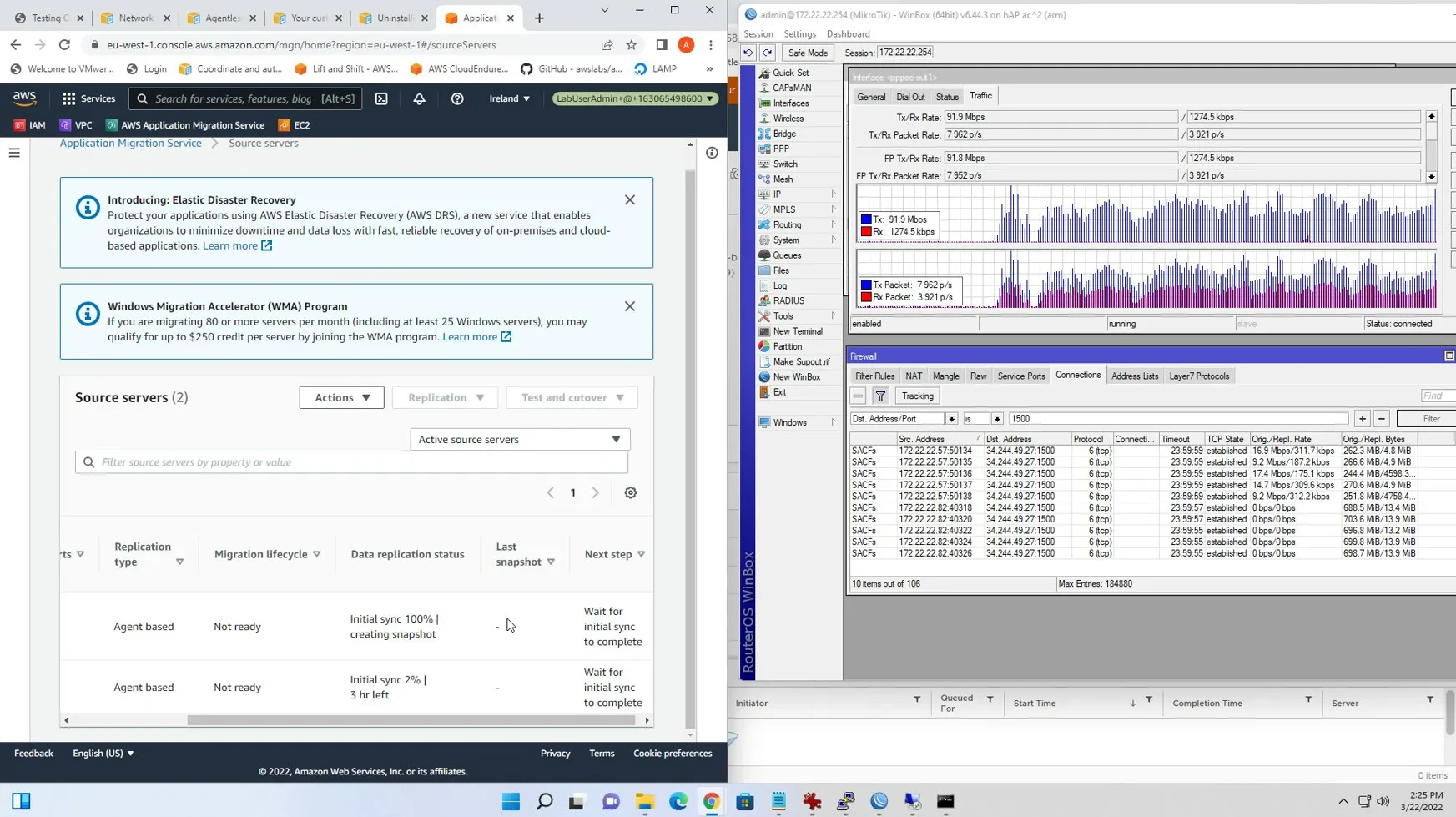Open the English (US) language selector
This screenshot has width=1456, height=817.
103,754
